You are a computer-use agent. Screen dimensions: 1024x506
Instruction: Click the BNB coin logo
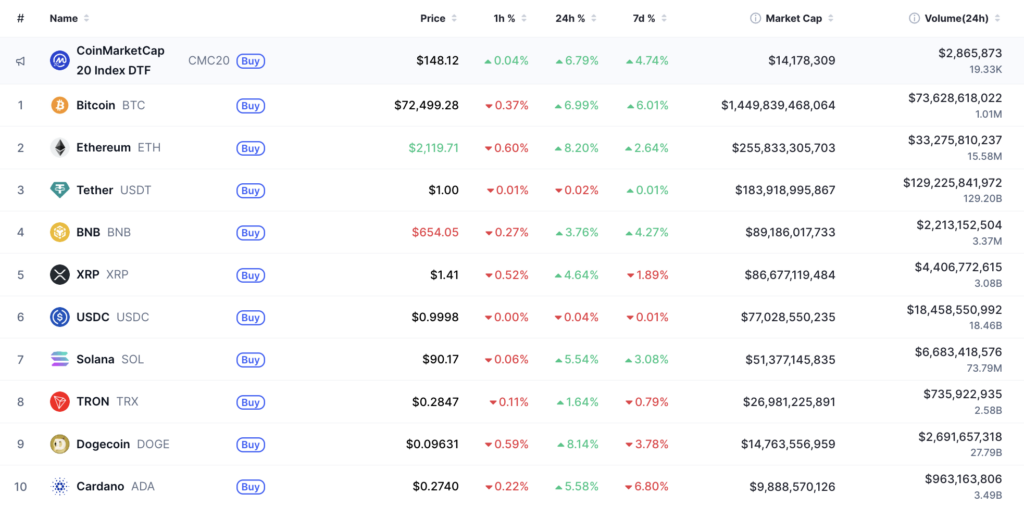pyautogui.click(x=59, y=232)
